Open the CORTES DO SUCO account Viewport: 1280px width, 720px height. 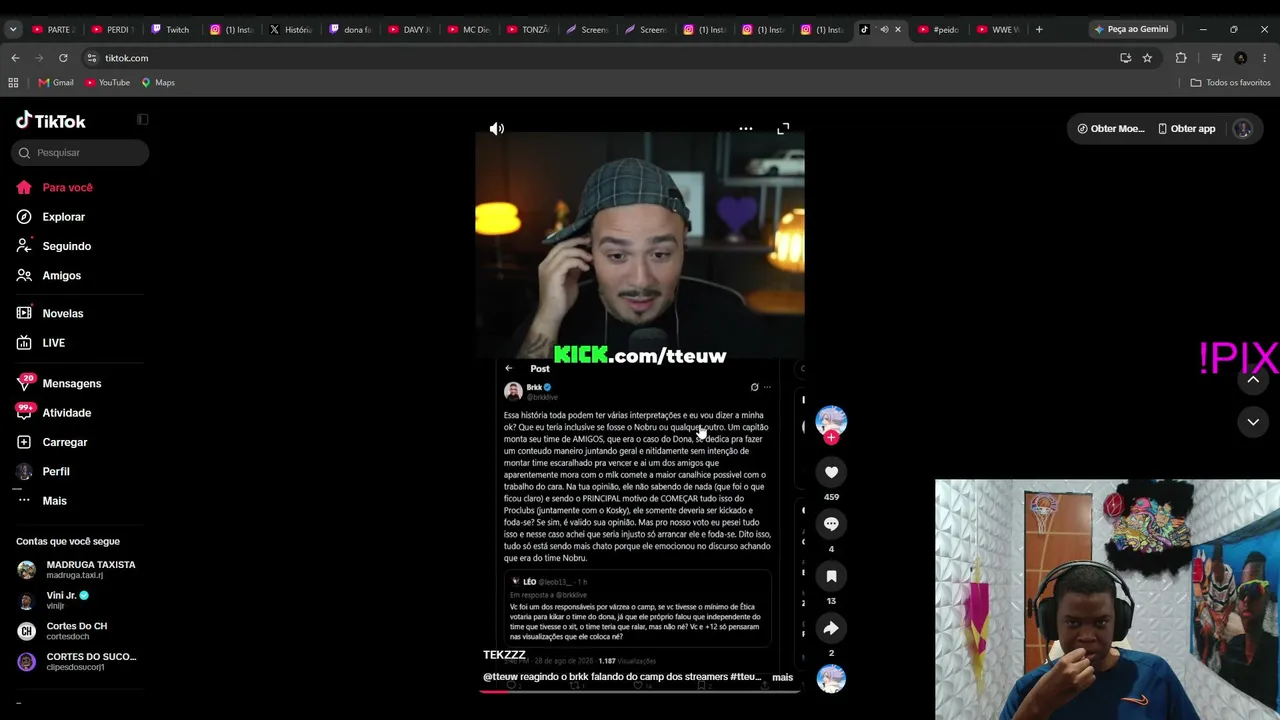(x=80, y=662)
